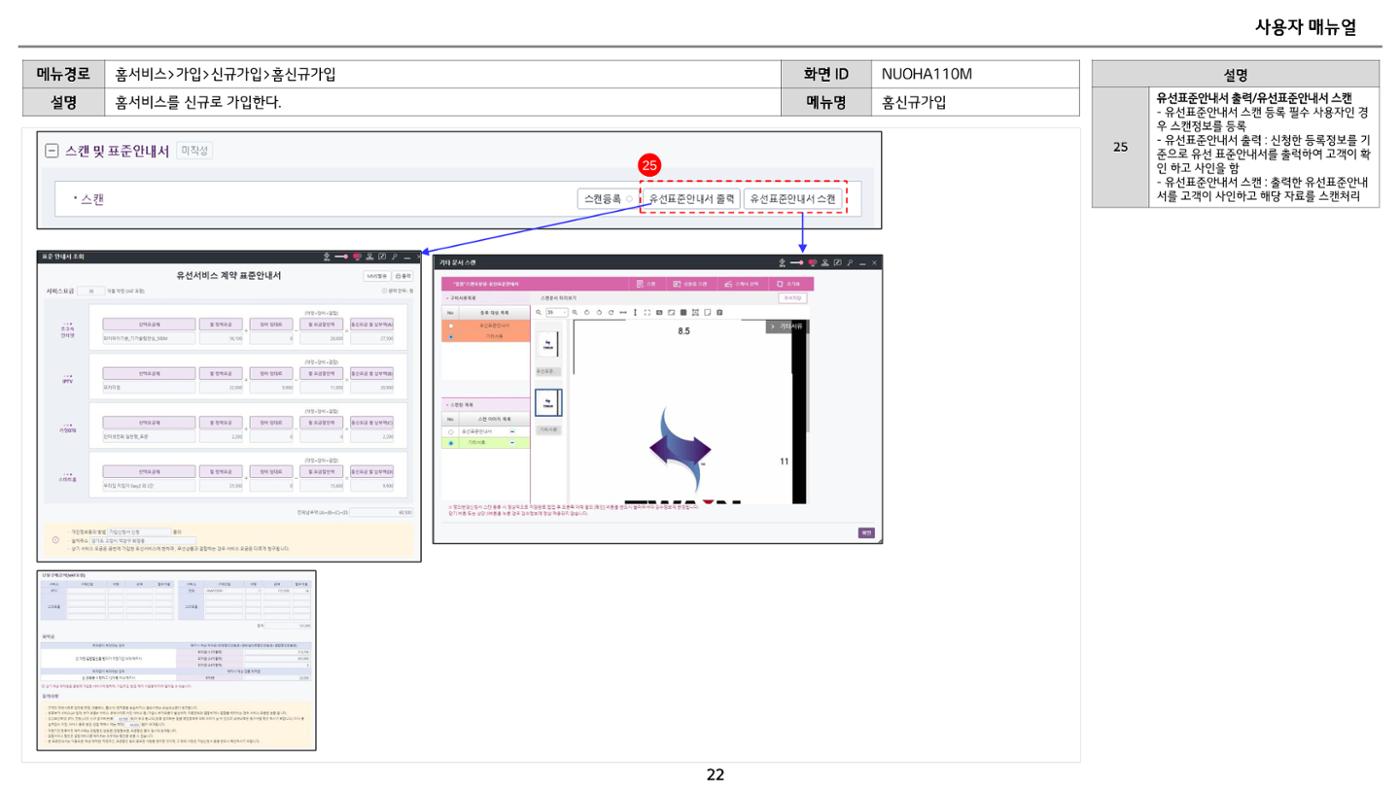The image size is (1400, 788).
Task: Click the 출력 print button in 표준안내서 window
Action: point(405,276)
